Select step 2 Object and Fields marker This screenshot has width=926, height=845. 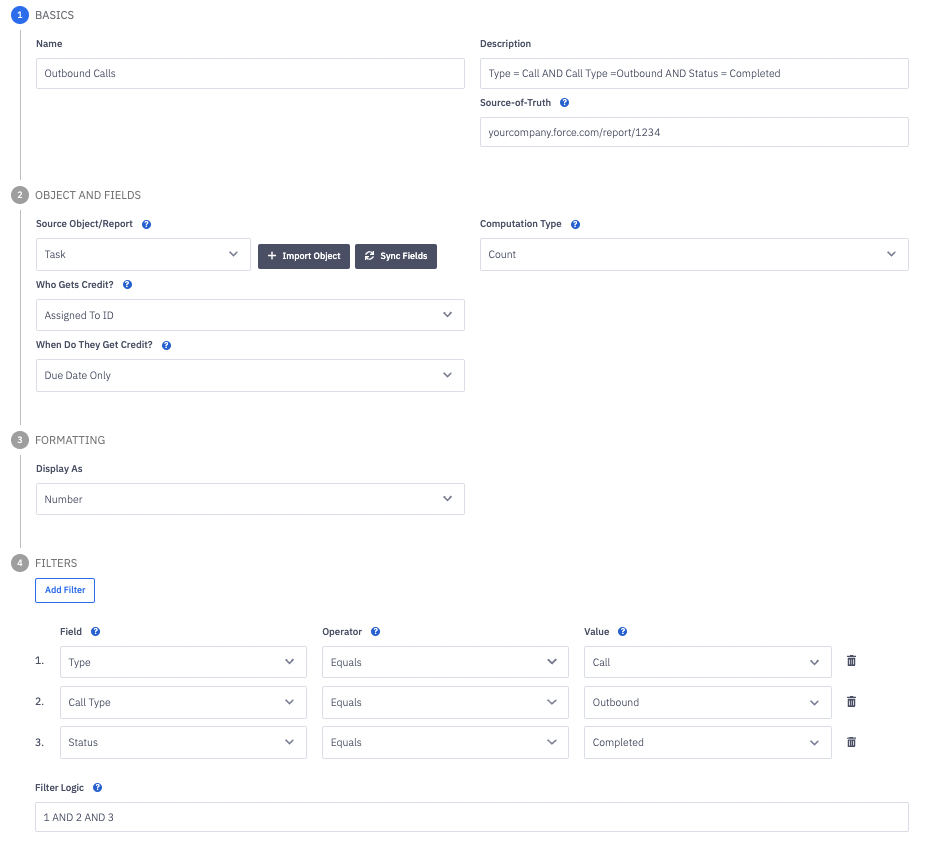(20, 195)
